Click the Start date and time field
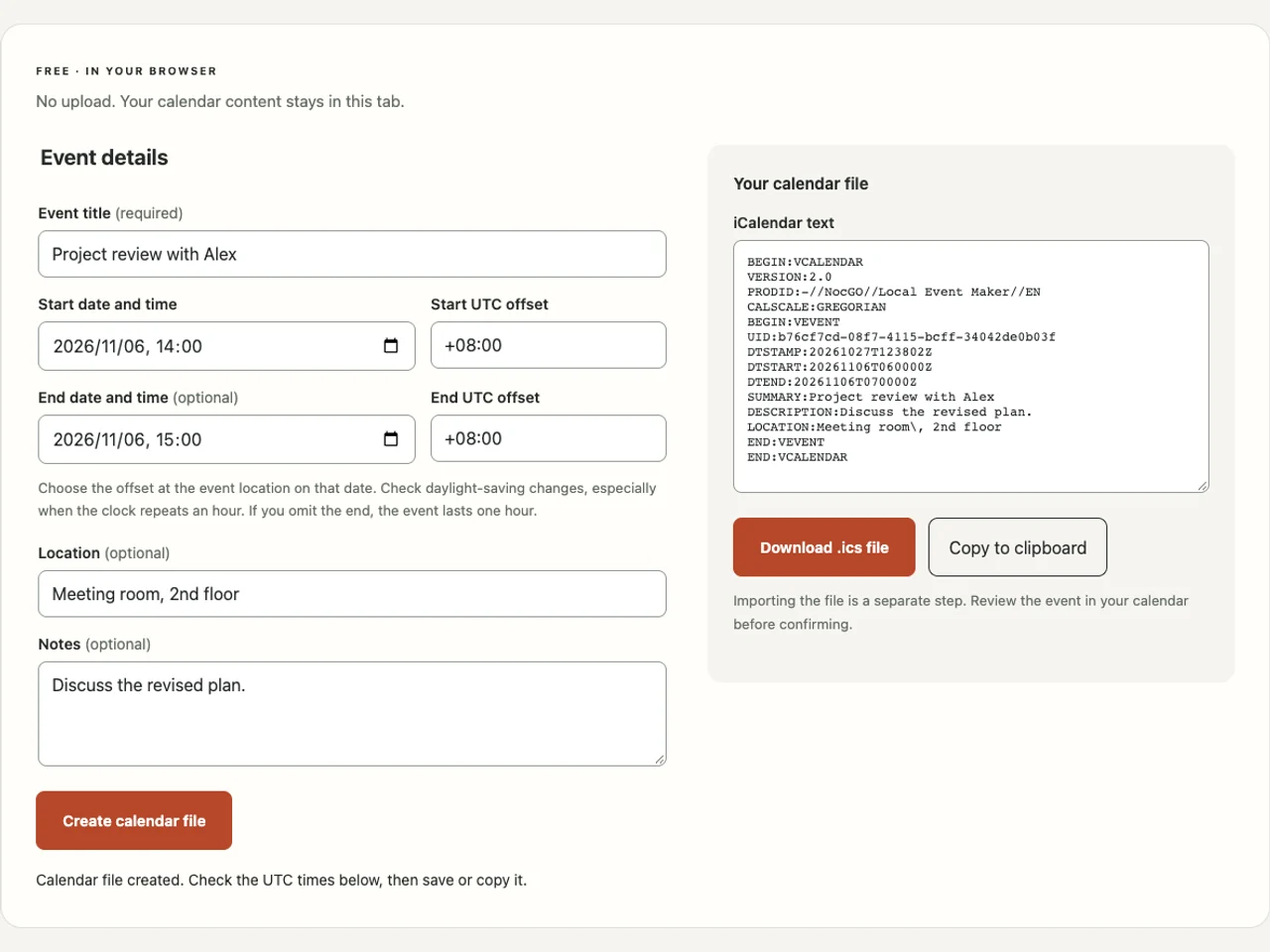 tap(226, 346)
